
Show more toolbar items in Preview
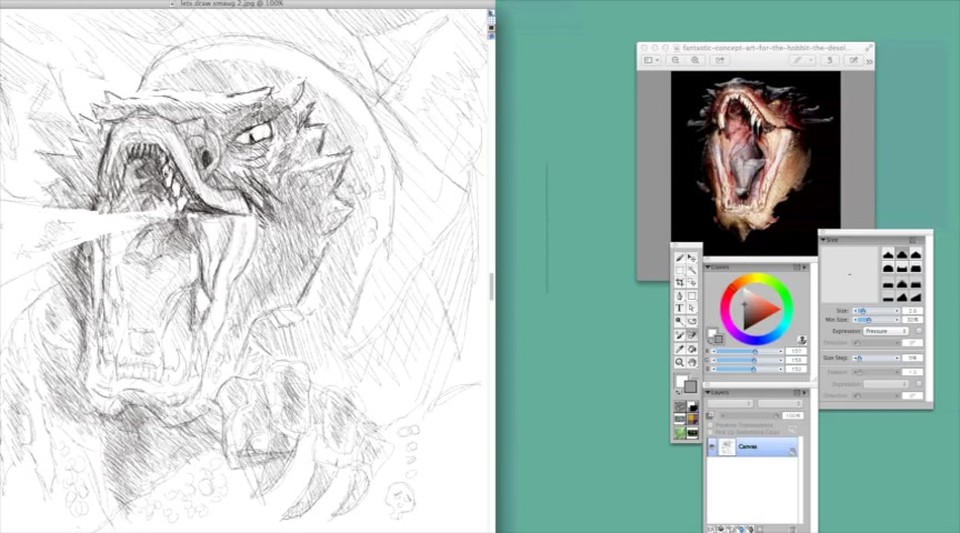[869, 61]
